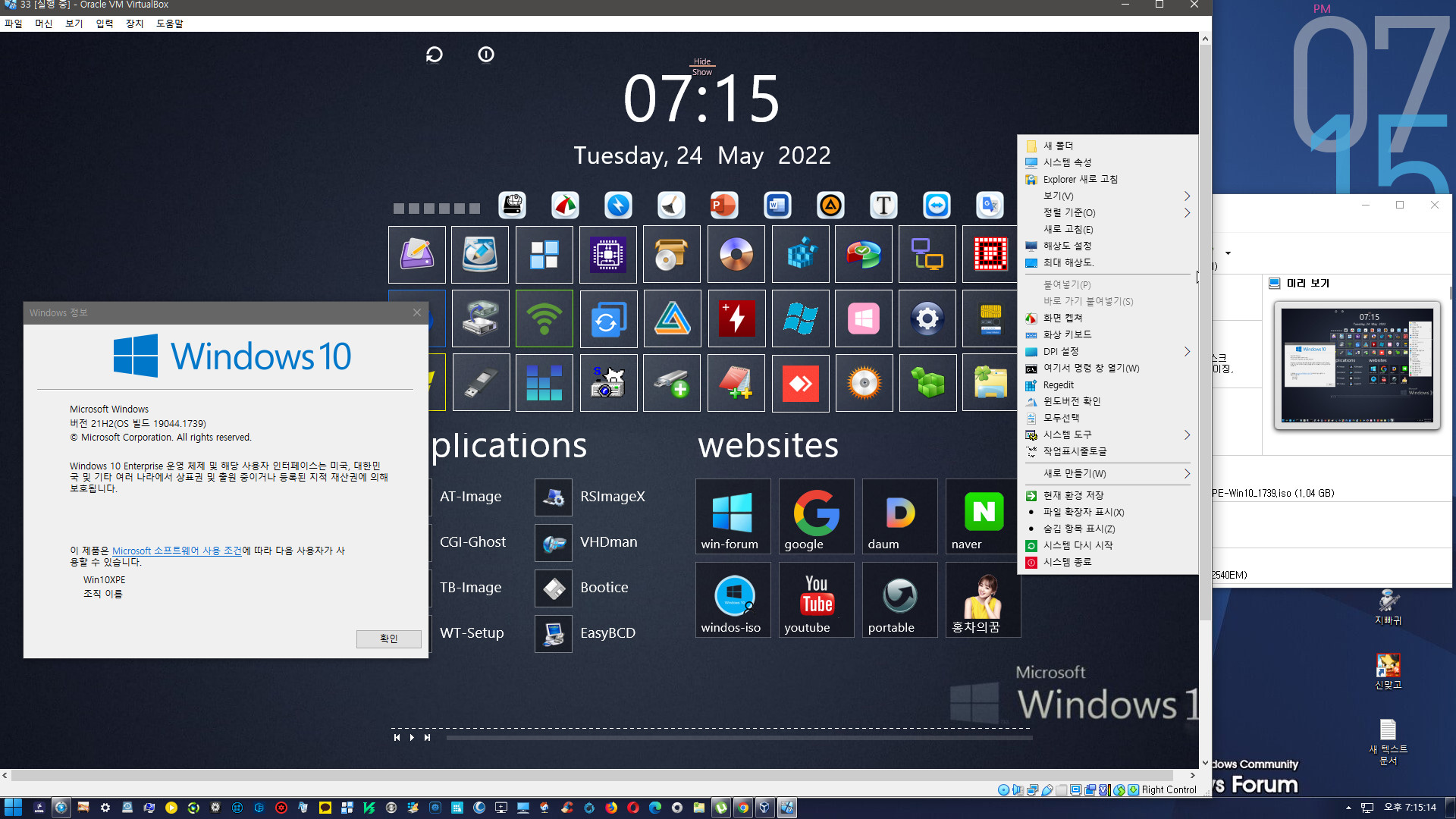Click 확인 in Windows 정보 dialog
Image resolution: width=1456 pixels, height=819 pixels.
388,639
